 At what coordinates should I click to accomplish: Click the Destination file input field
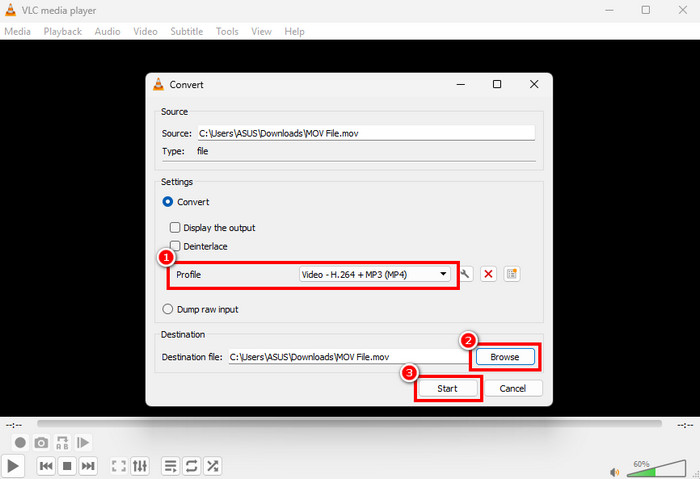(347, 357)
